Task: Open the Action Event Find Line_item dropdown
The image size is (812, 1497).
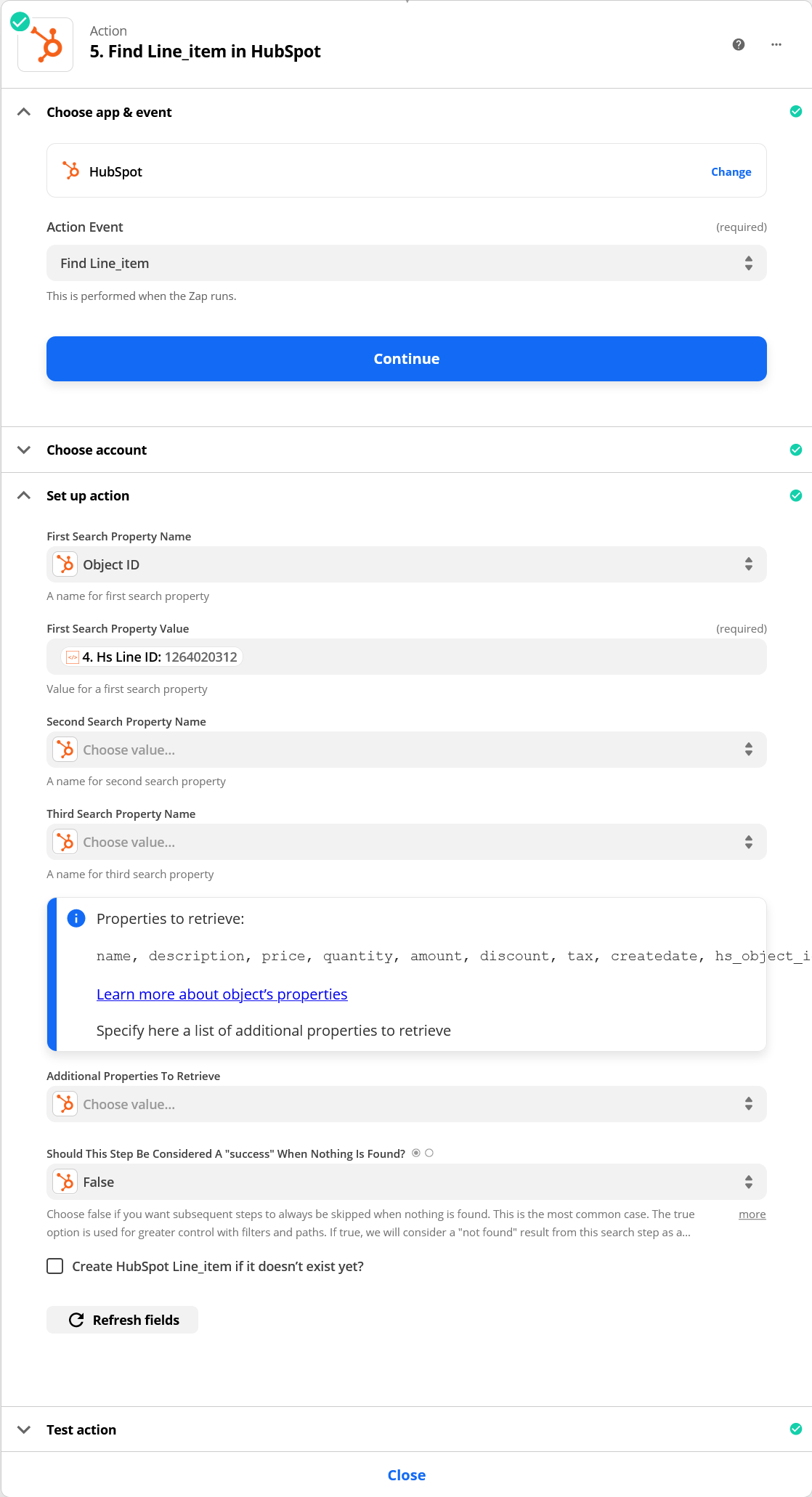Action: [407, 263]
